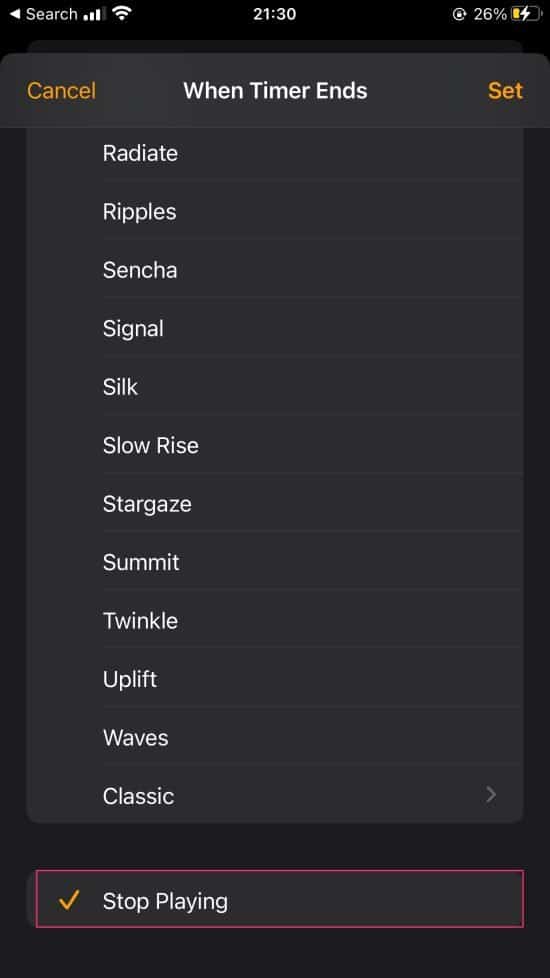This screenshot has height=978, width=550.
Task: Select the Sencha tone
Action: pos(274,270)
